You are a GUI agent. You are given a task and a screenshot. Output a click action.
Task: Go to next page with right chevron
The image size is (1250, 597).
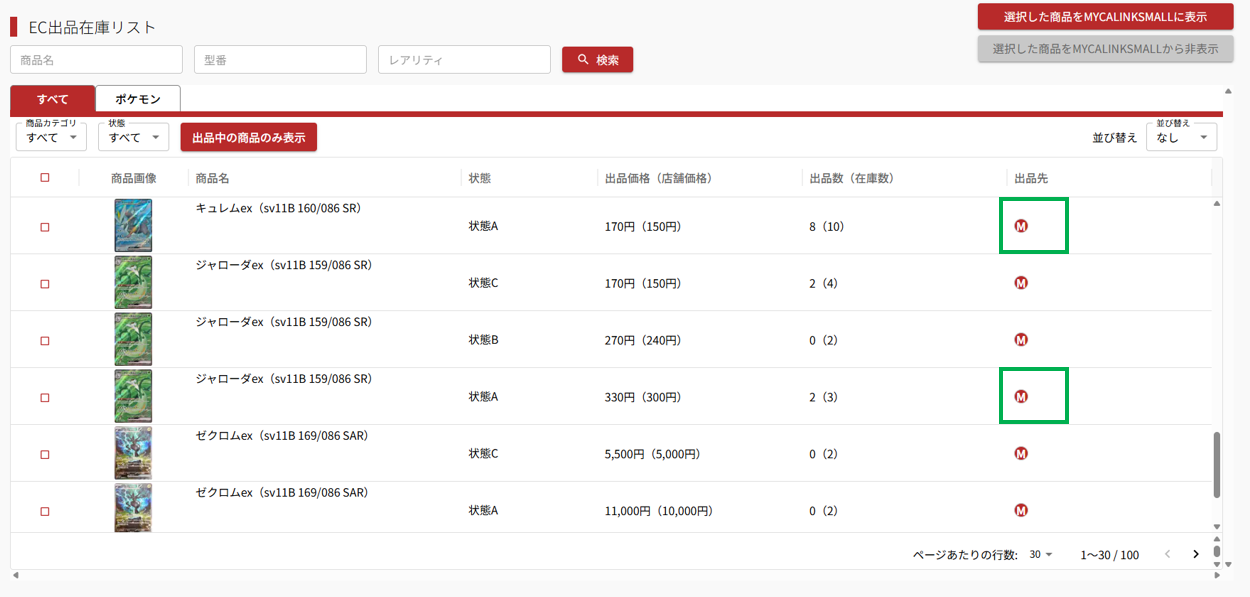(1195, 555)
